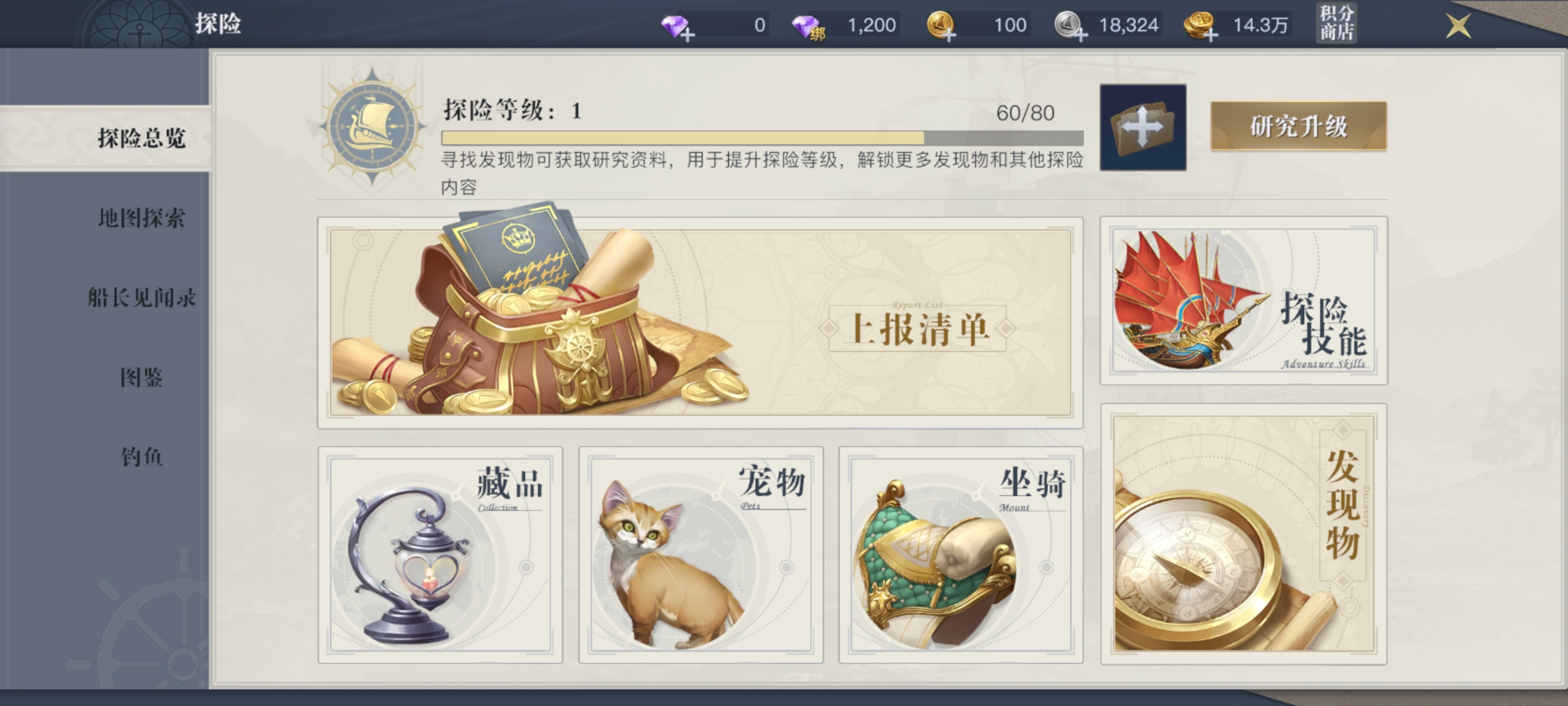Switch to the 地图探索 tab
1568x706 pixels.
tap(141, 218)
